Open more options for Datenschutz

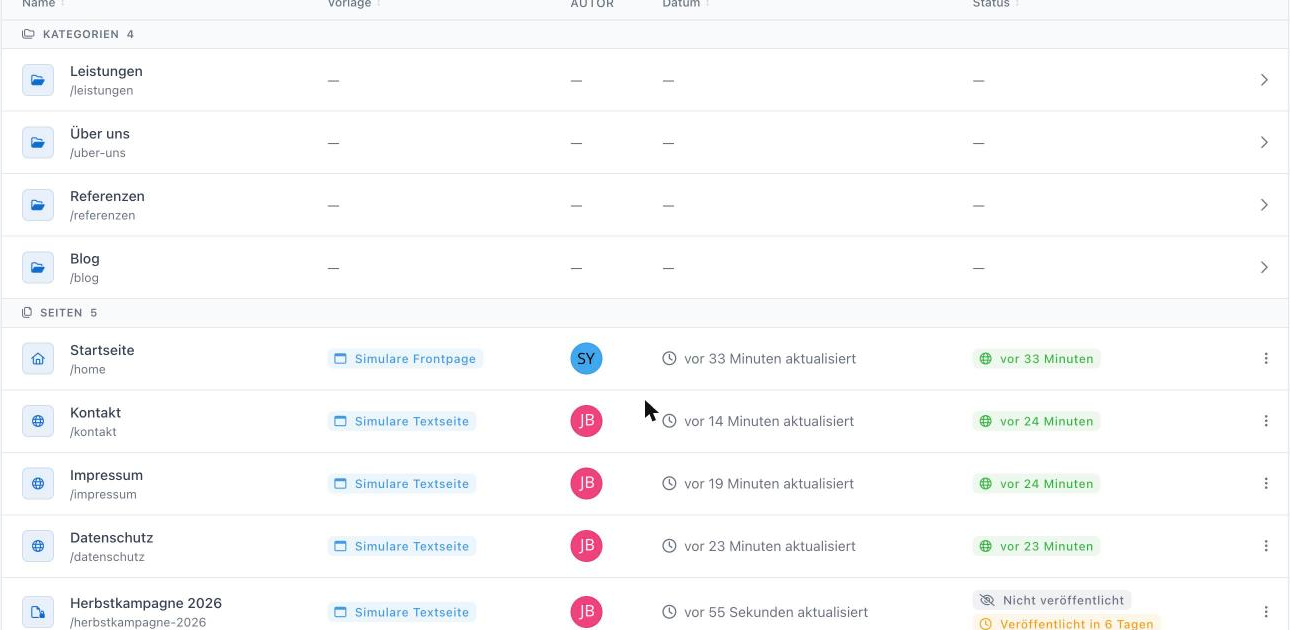1266,546
